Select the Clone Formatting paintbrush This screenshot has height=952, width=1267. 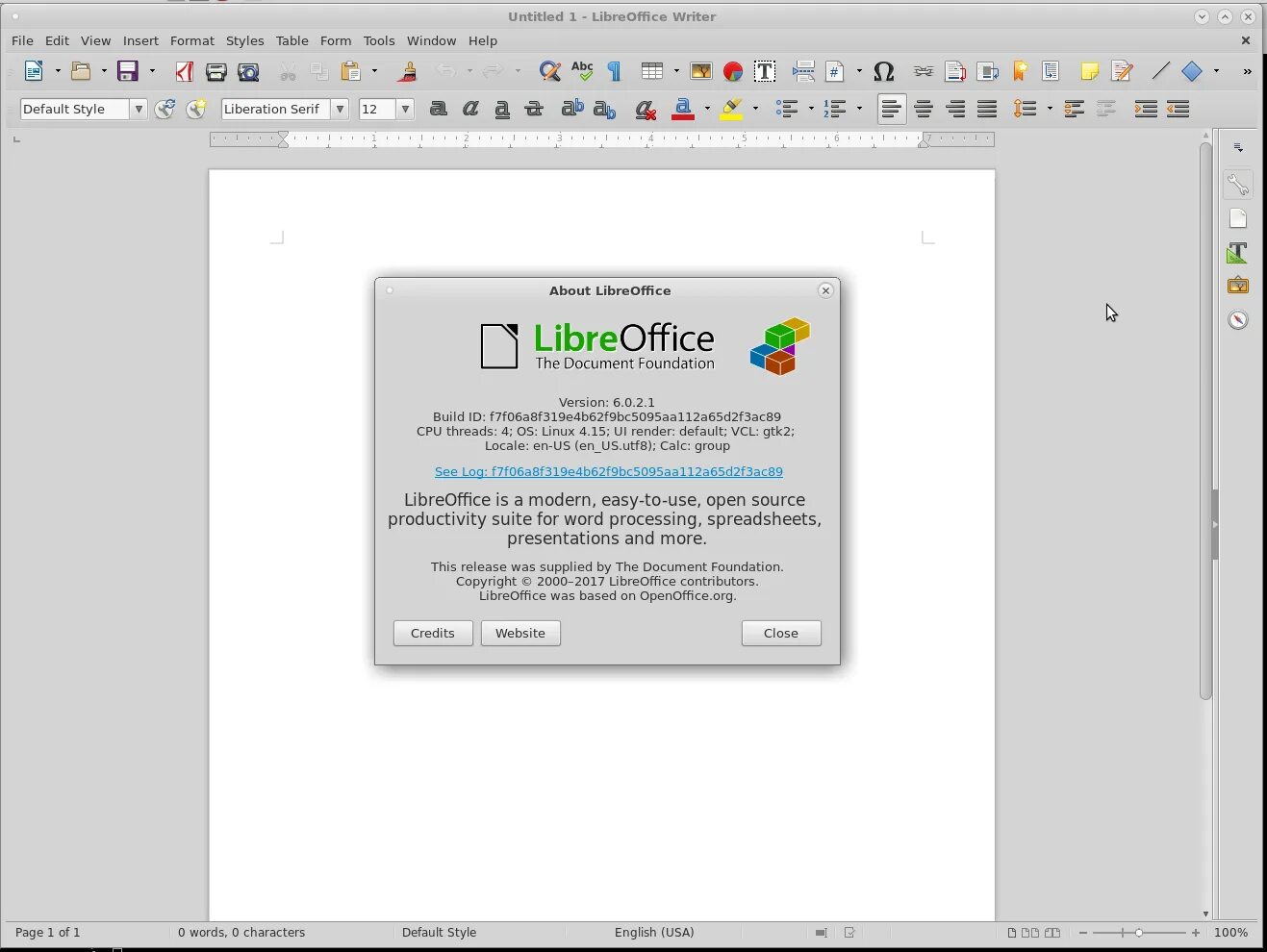click(407, 71)
